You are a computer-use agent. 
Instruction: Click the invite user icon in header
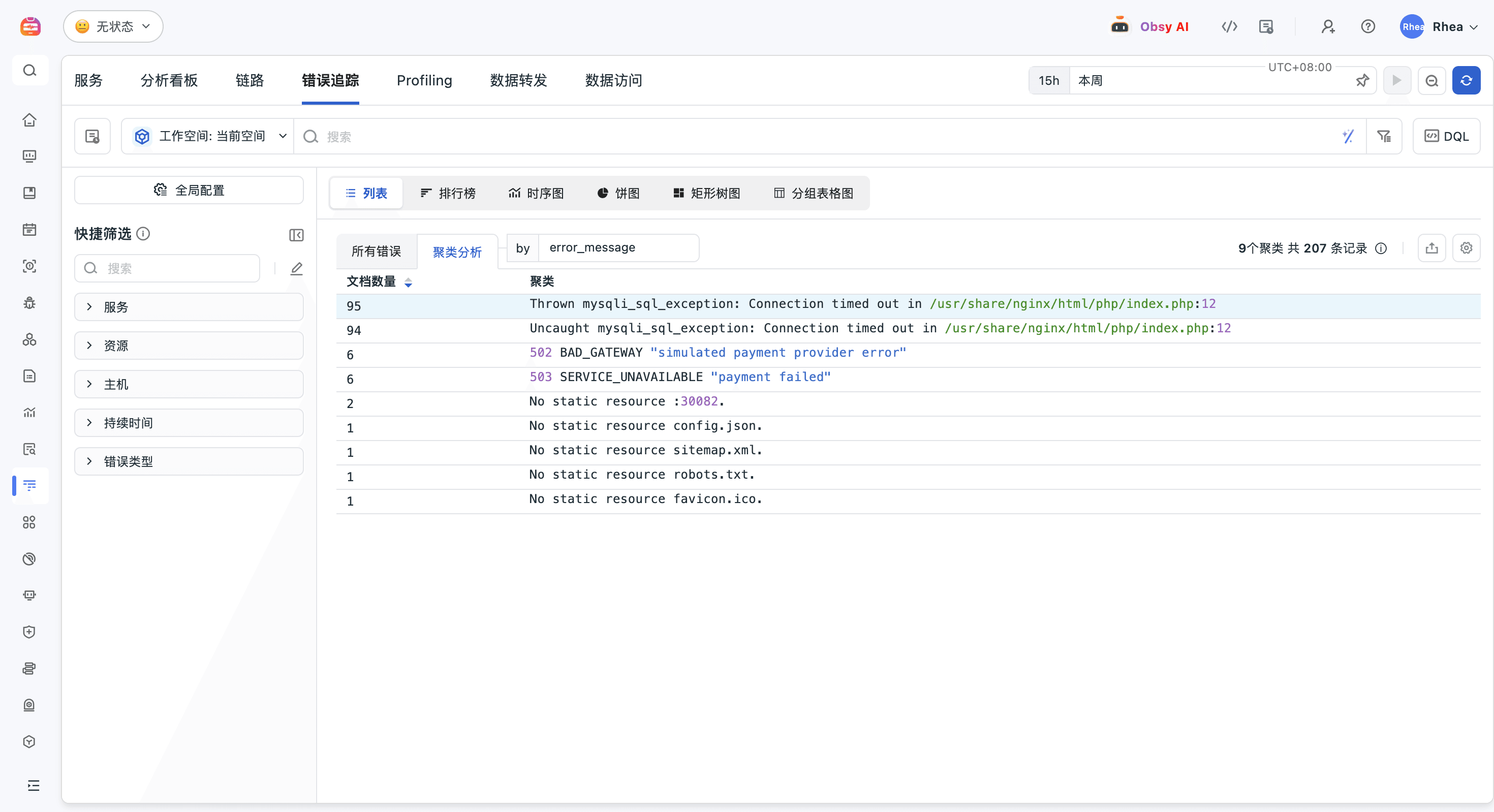1328,27
